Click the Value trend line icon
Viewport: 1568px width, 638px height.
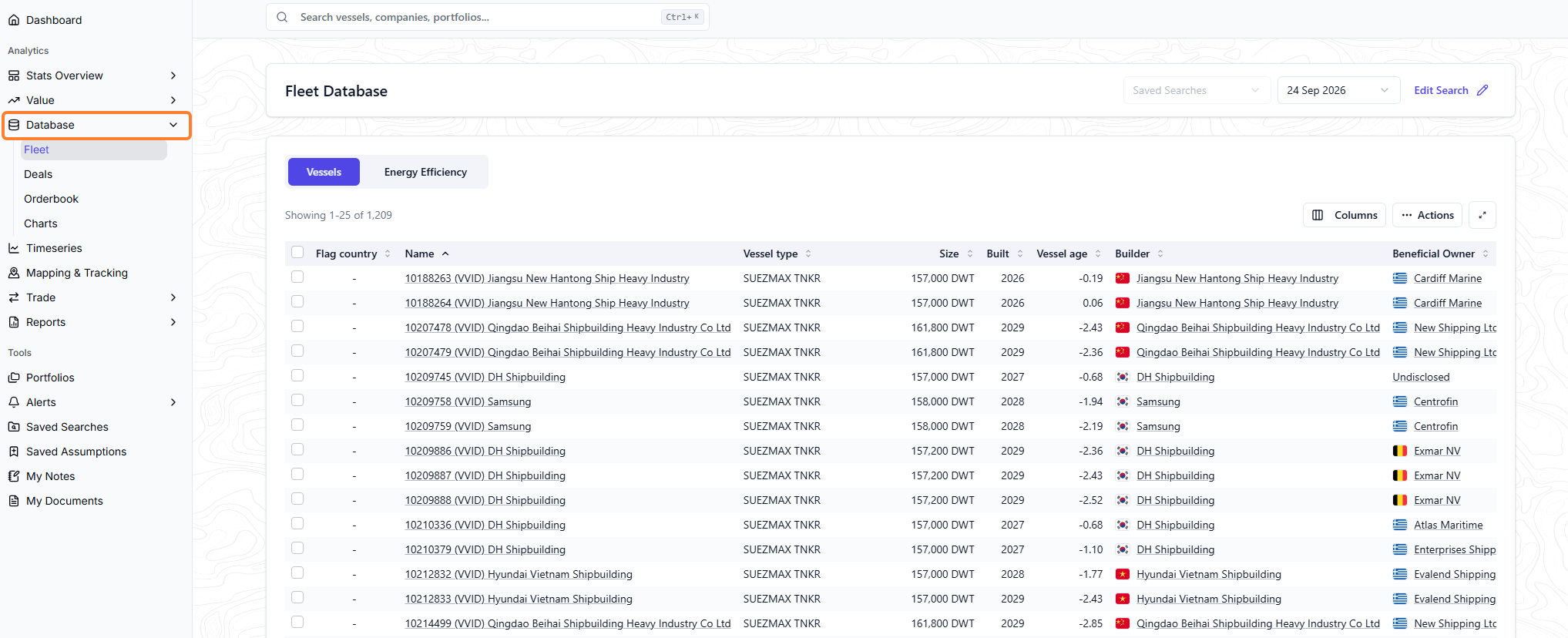(x=14, y=100)
